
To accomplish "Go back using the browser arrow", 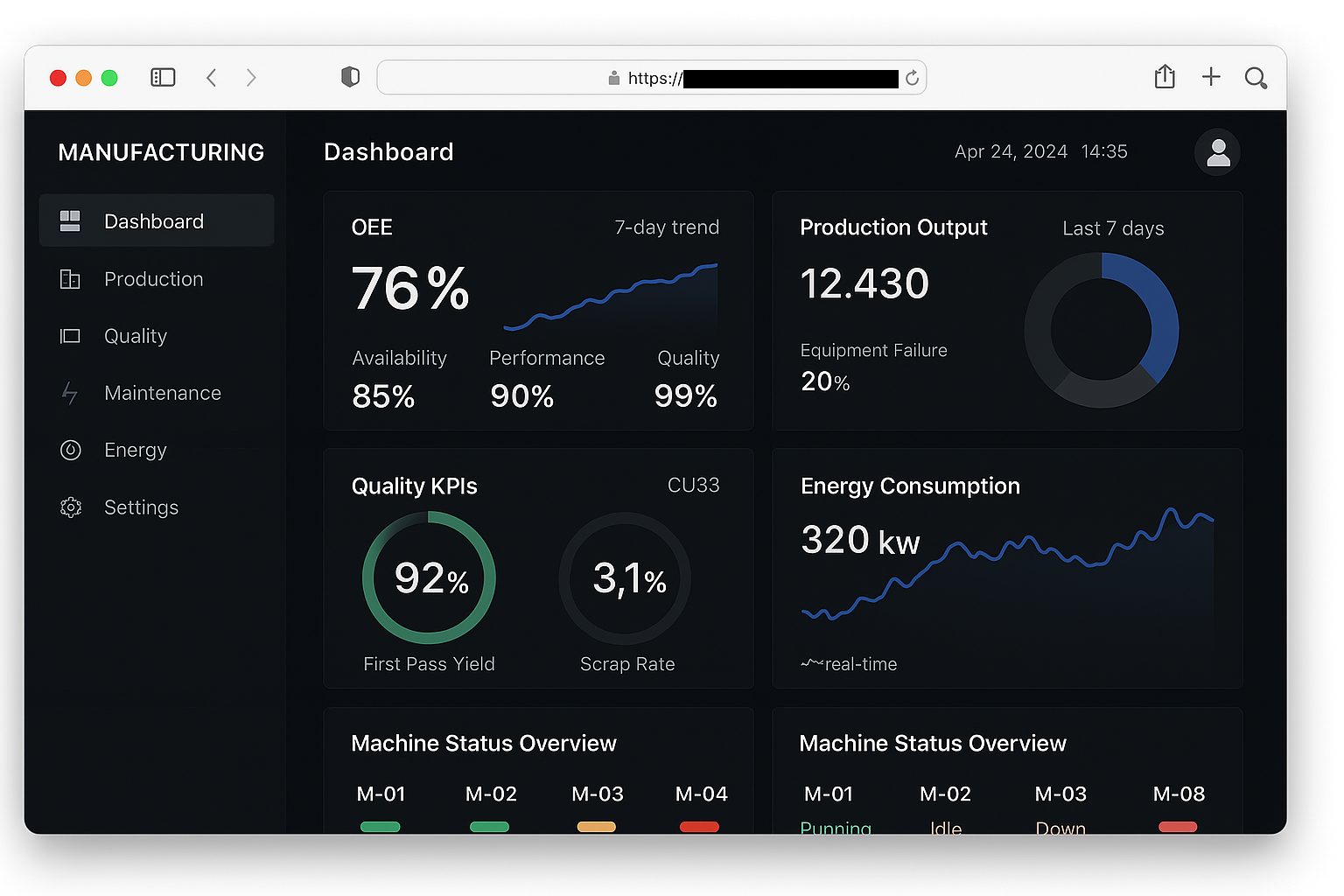I will click(212, 78).
